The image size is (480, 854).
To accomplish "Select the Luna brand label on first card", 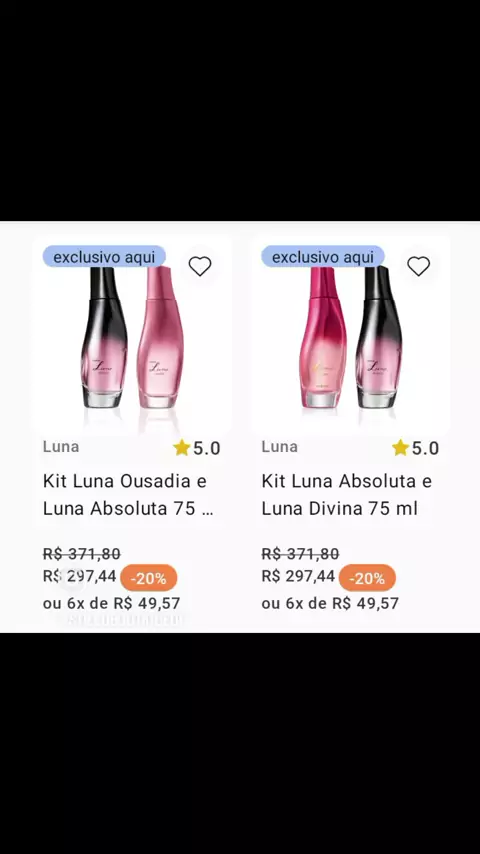I will [61, 447].
